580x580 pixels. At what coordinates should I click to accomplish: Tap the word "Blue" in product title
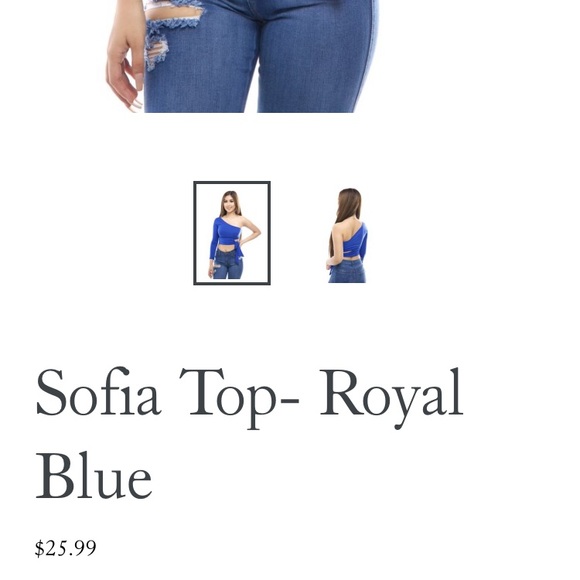(x=94, y=475)
